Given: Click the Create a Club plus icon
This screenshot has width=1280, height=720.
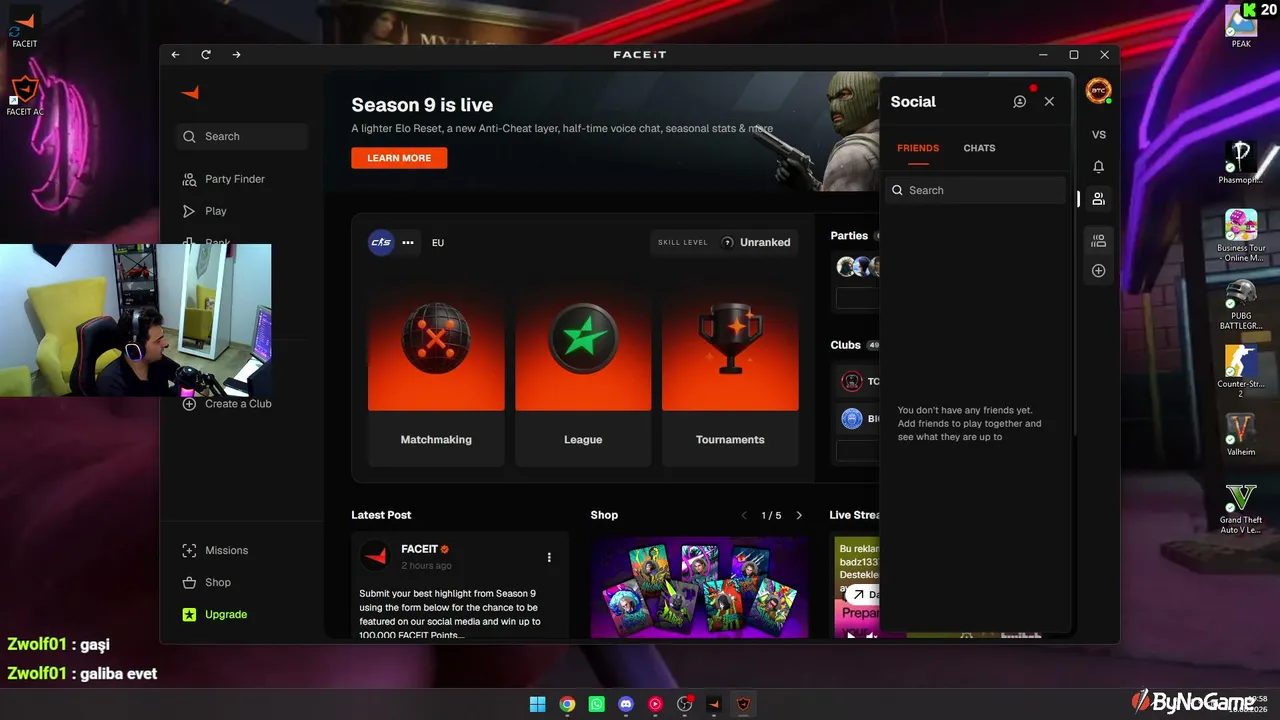Looking at the screenshot, I should (x=189, y=404).
